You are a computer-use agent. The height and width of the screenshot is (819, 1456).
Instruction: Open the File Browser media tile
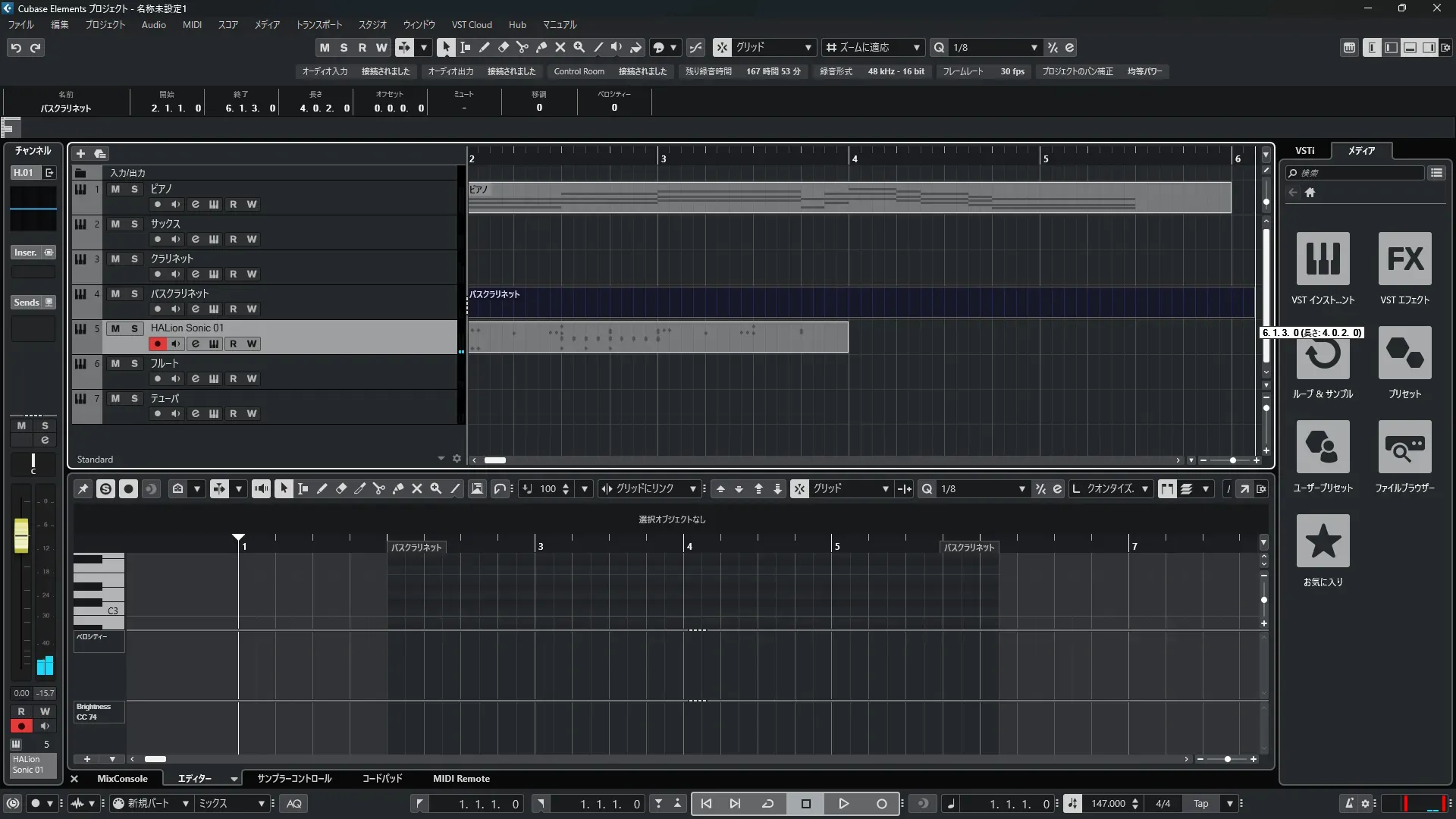(x=1404, y=447)
